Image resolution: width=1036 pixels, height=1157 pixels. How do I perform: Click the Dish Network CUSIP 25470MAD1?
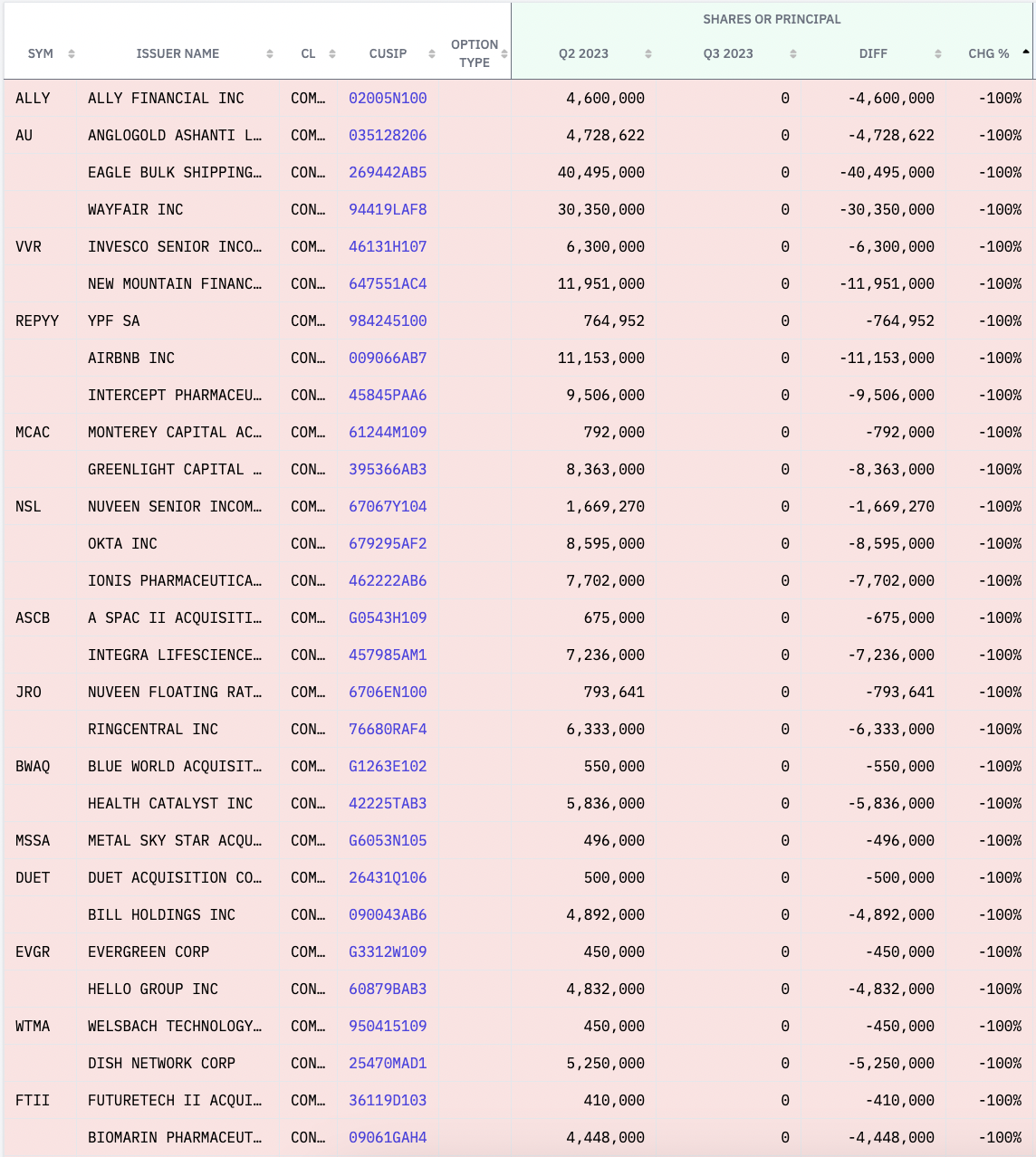point(388,1064)
